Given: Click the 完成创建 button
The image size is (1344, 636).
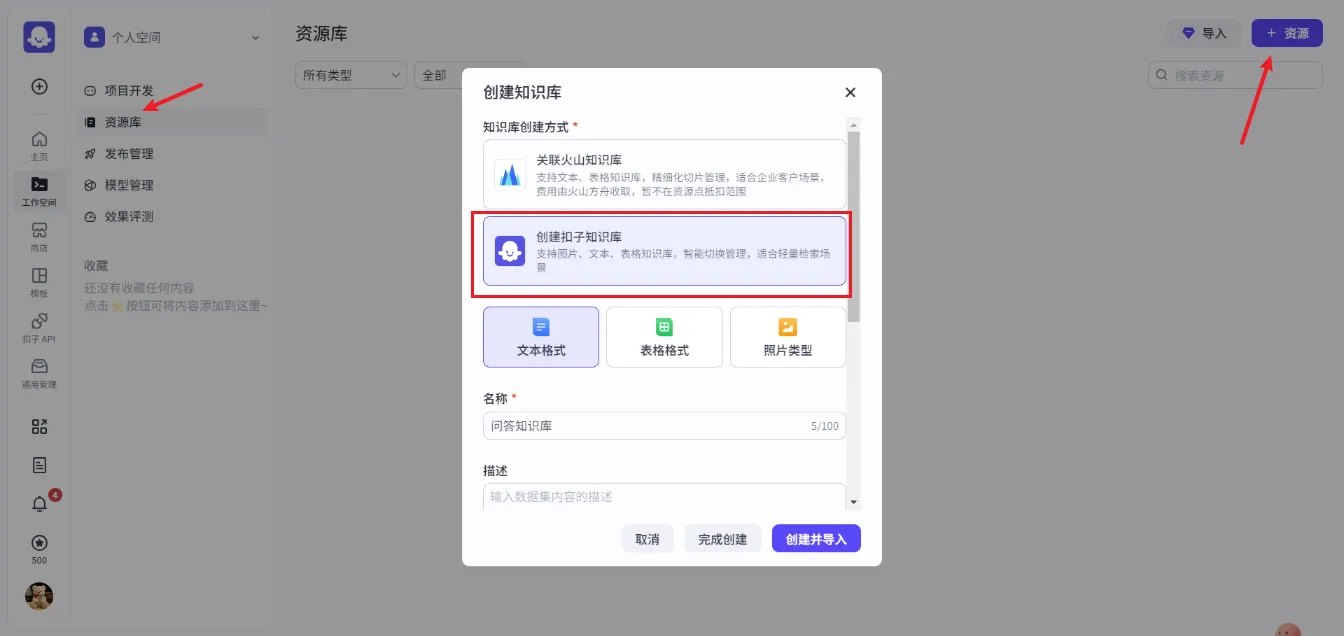Looking at the screenshot, I should pos(722,538).
